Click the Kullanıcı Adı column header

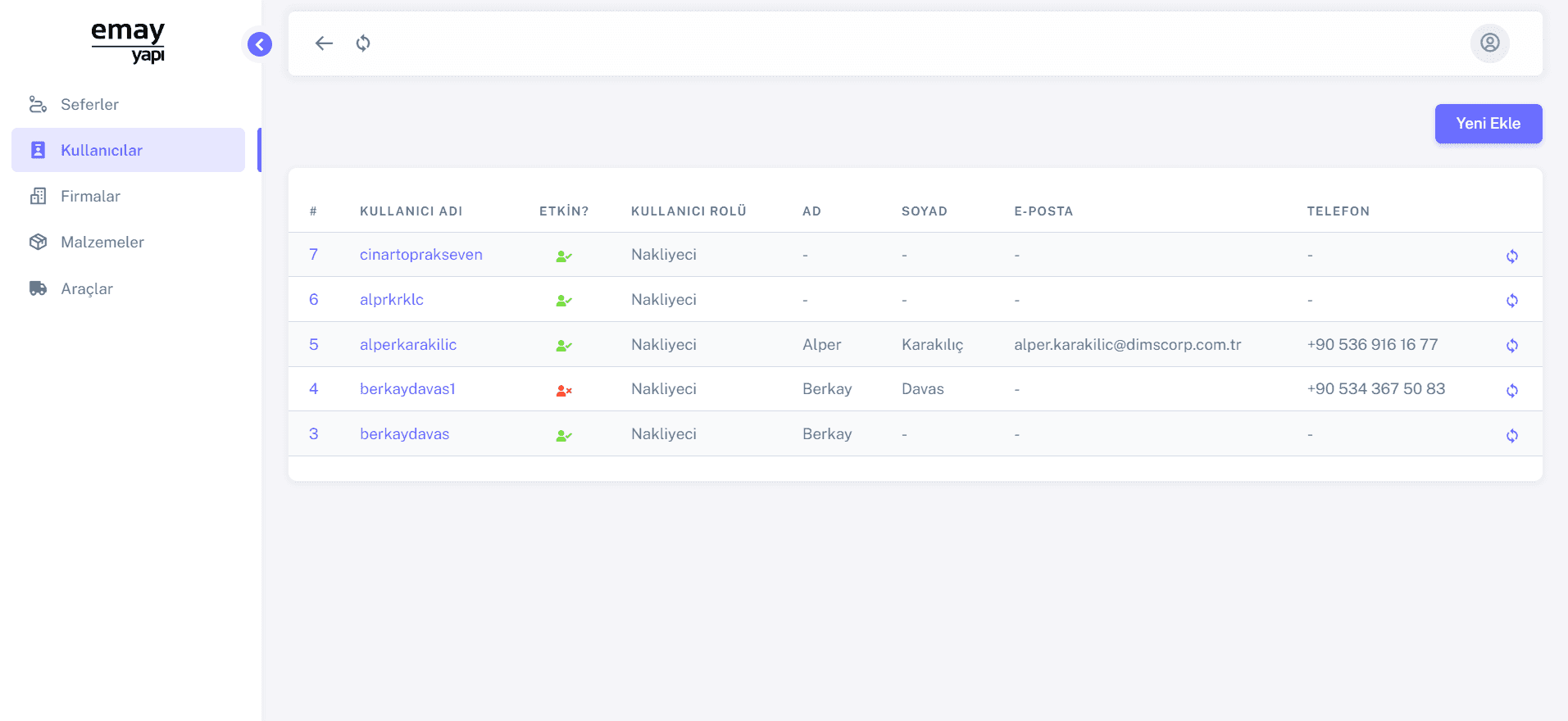(x=411, y=211)
